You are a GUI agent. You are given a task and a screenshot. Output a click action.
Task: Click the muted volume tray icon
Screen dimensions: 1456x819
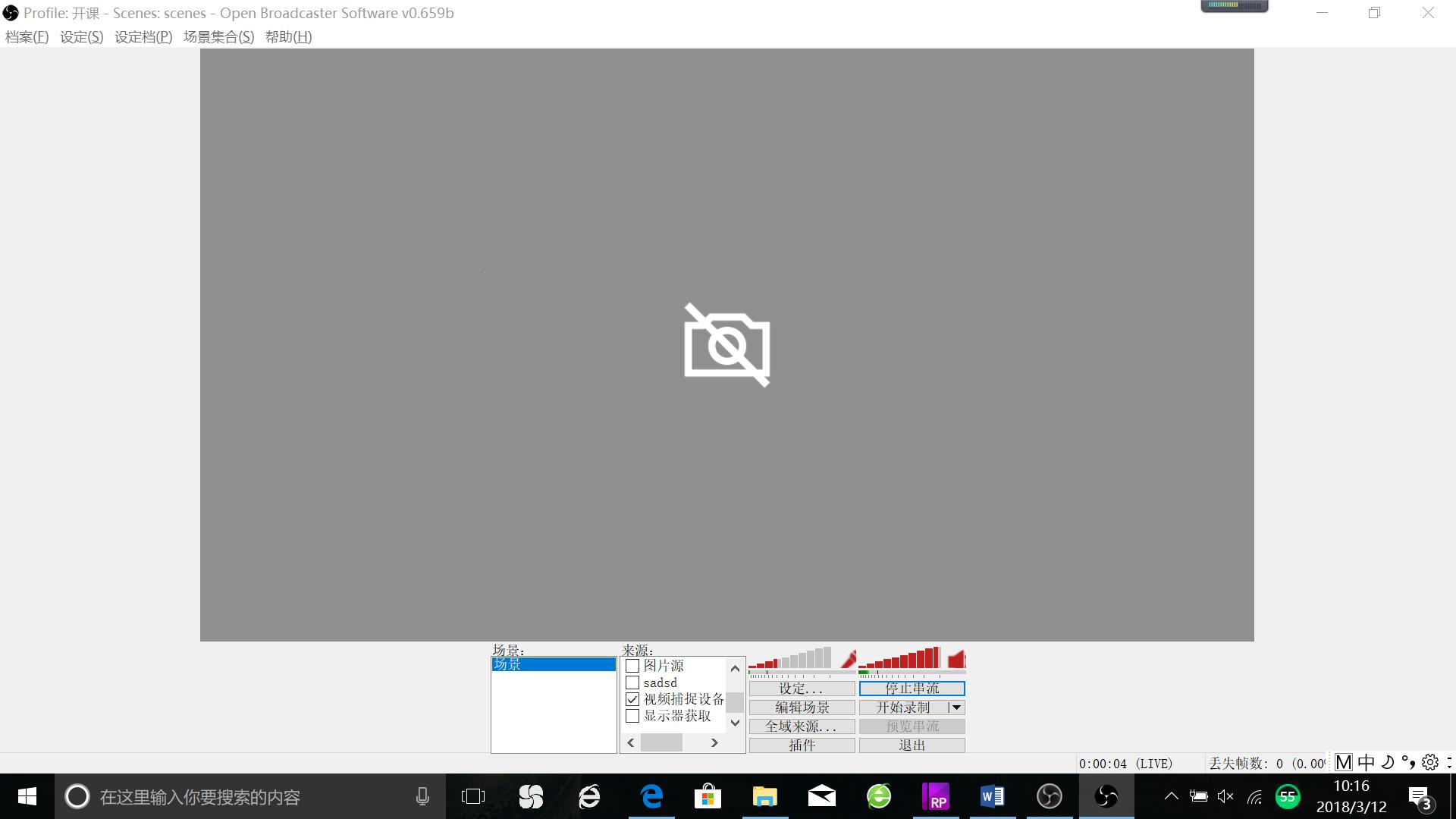pos(1225,796)
